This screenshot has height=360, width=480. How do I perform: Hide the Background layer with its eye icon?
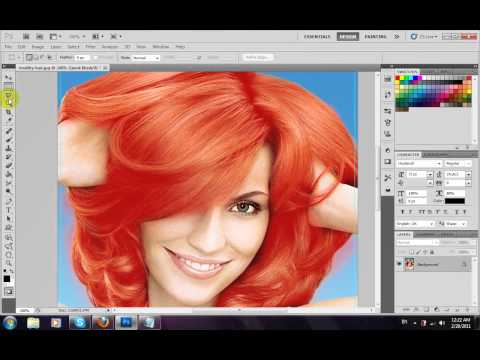point(399,264)
